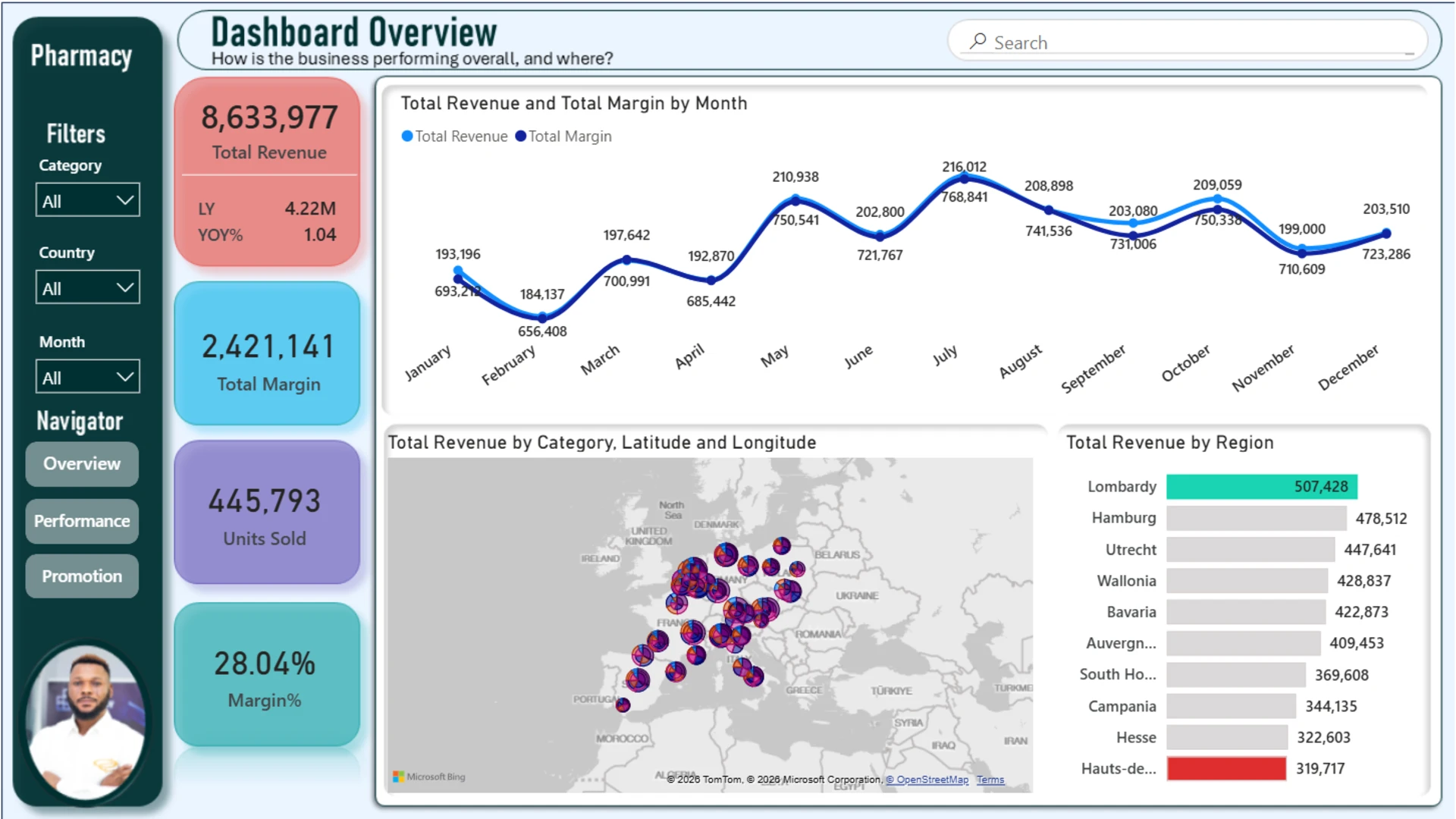Click the Search input field
The image size is (1456, 819).
tap(1188, 42)
